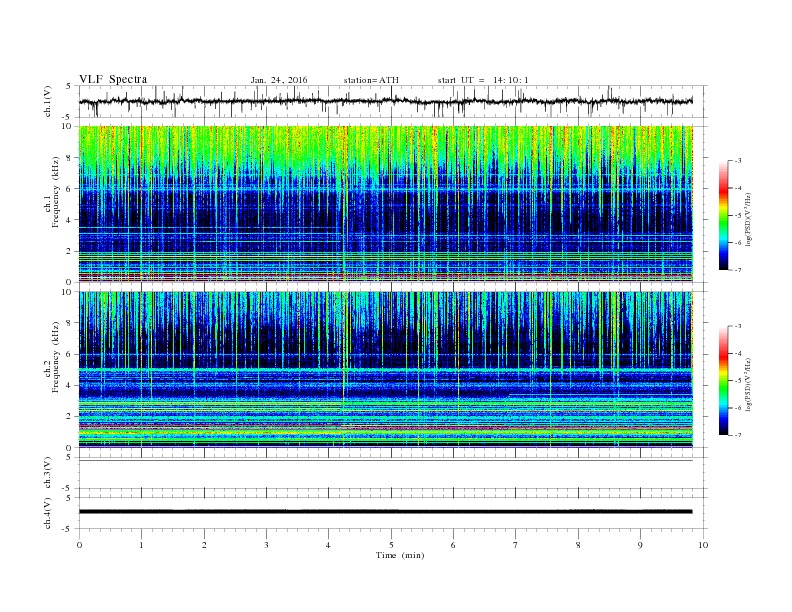Click time axis tick label "1"
792x612 pixels.
point(141,545)
